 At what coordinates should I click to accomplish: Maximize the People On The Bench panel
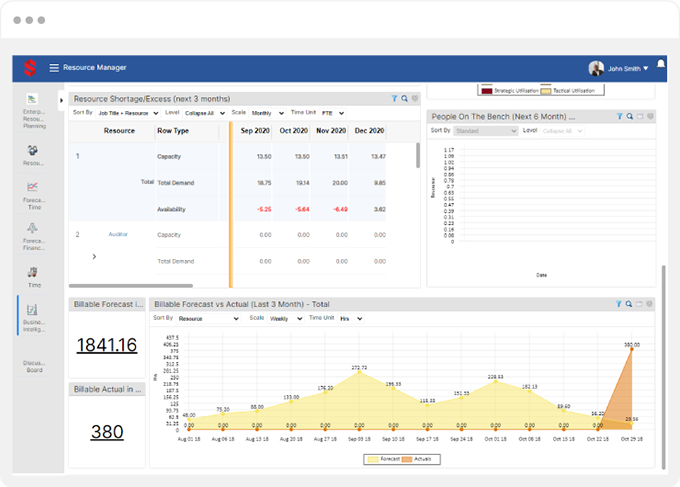(x=640, y=116)
